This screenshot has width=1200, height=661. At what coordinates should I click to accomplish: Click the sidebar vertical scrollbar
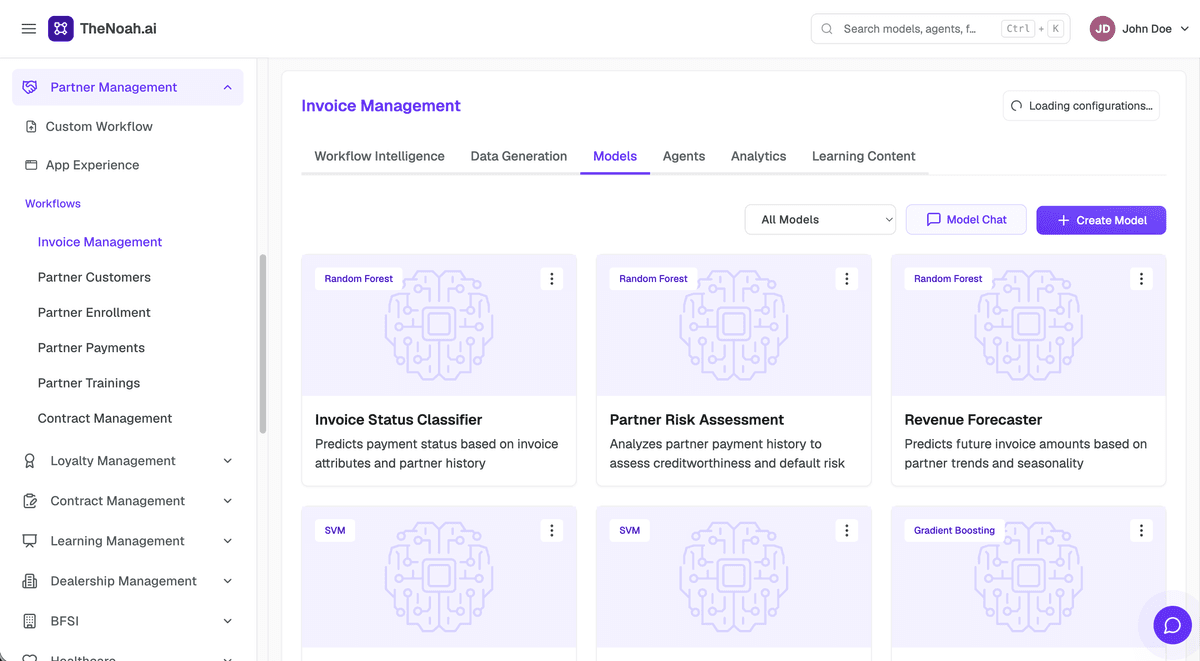click(263, 343)
